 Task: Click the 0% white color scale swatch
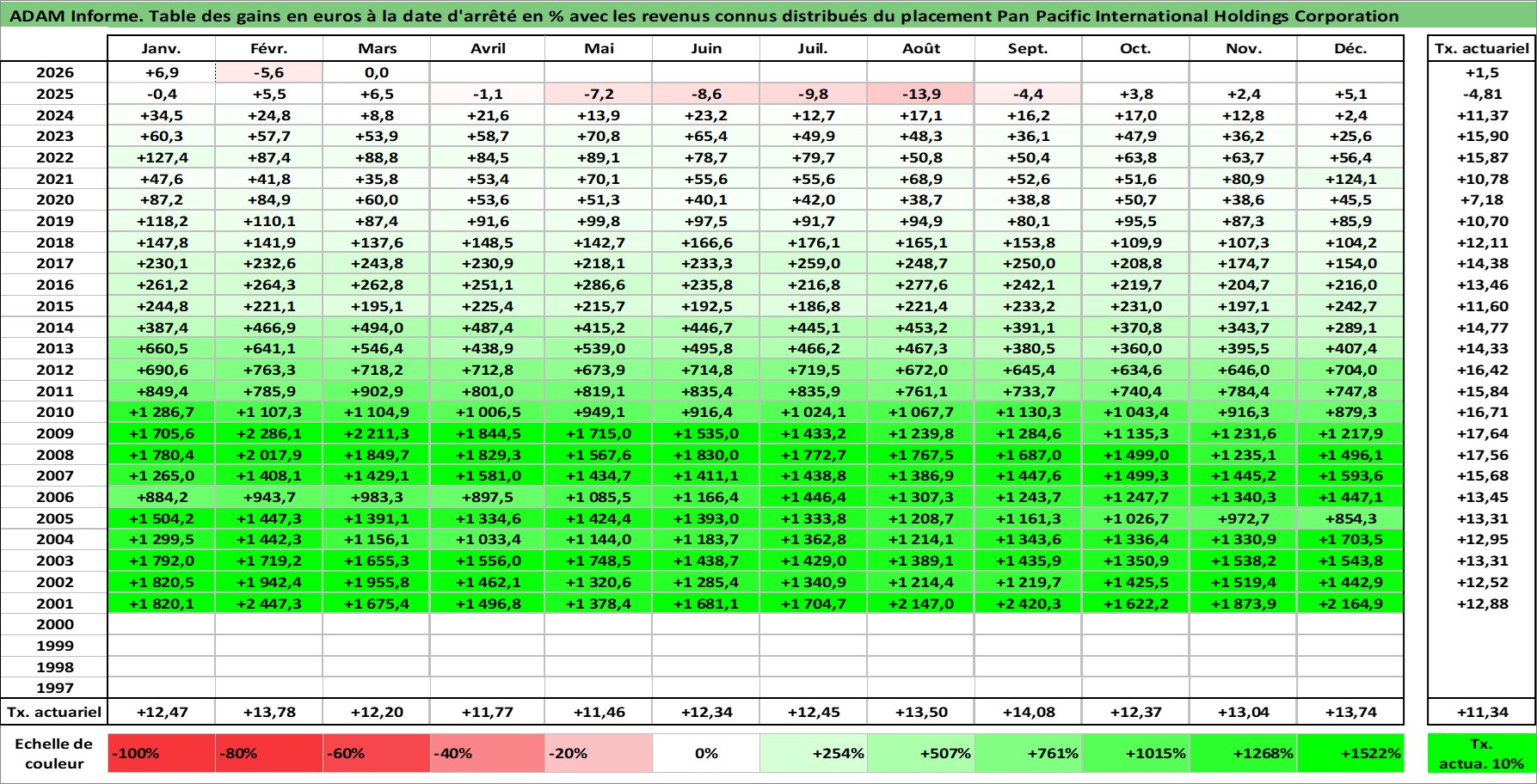coord(706,753)
